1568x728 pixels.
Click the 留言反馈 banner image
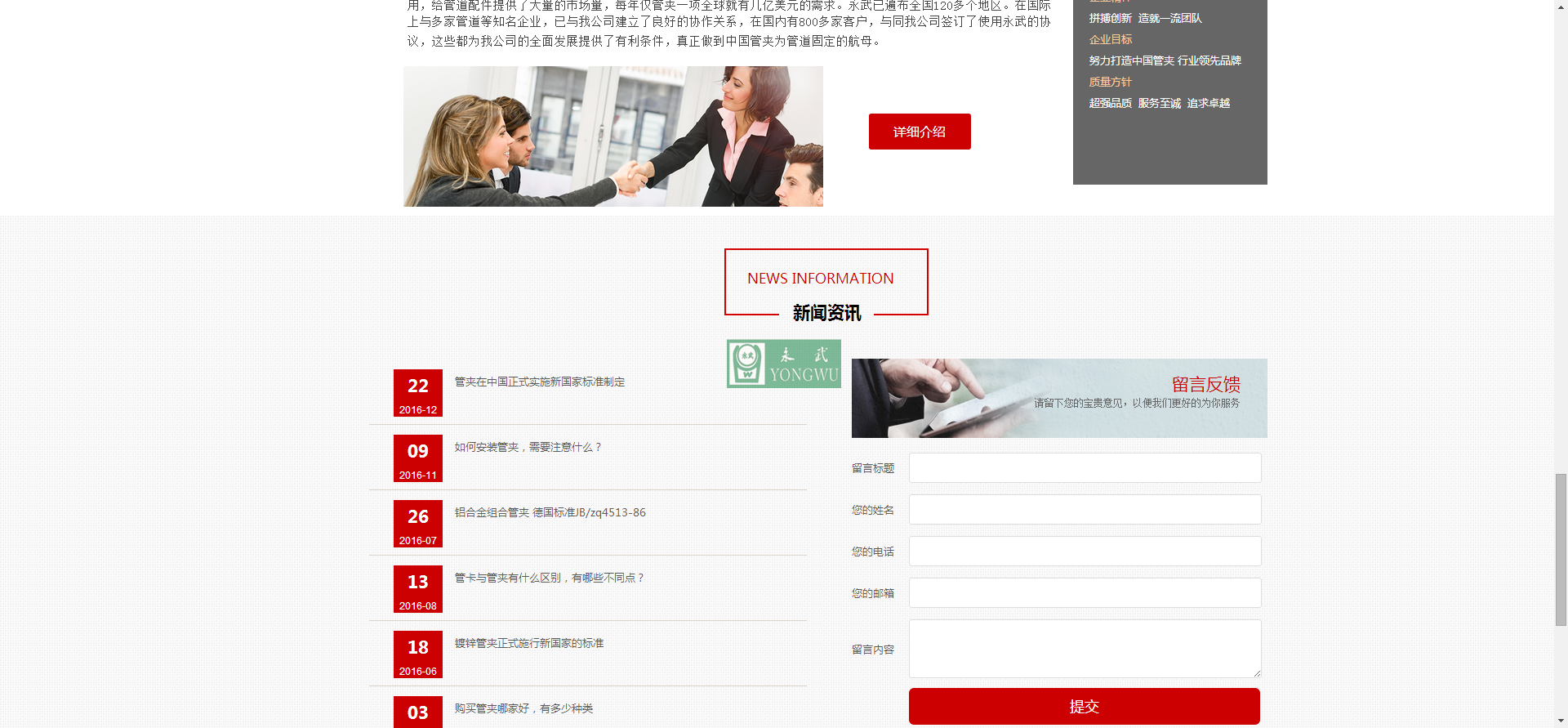pyautogui.click(x=1059, y=398)
